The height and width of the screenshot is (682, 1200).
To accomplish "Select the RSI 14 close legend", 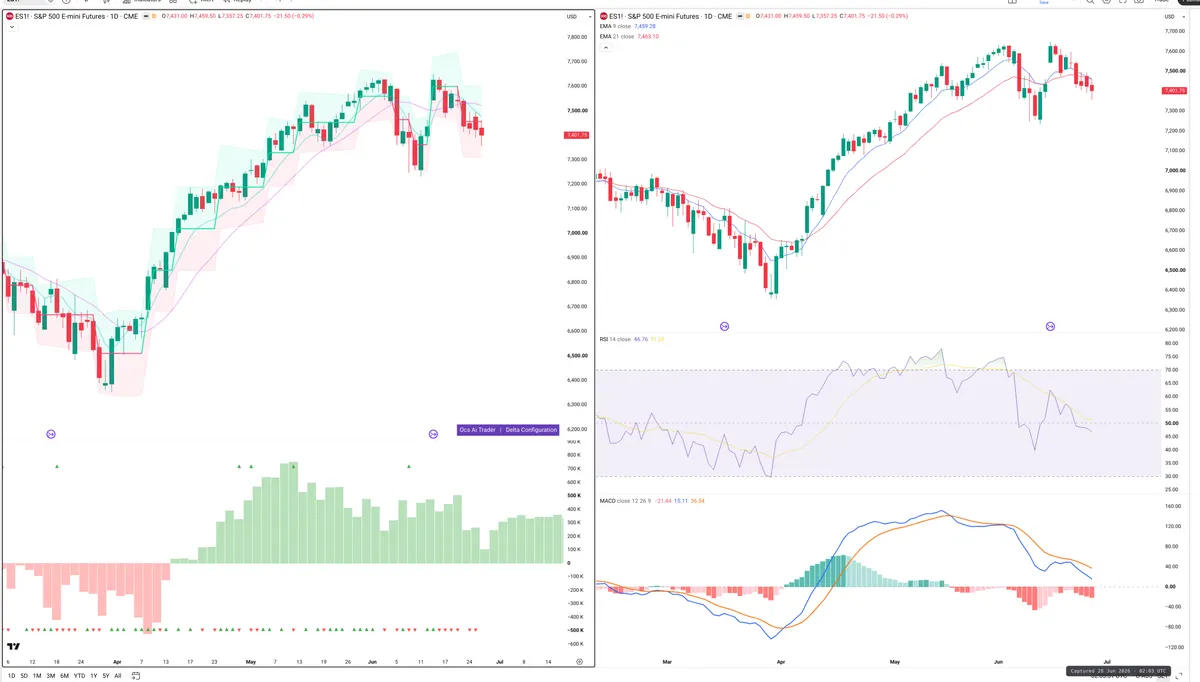I will point(615,339).
